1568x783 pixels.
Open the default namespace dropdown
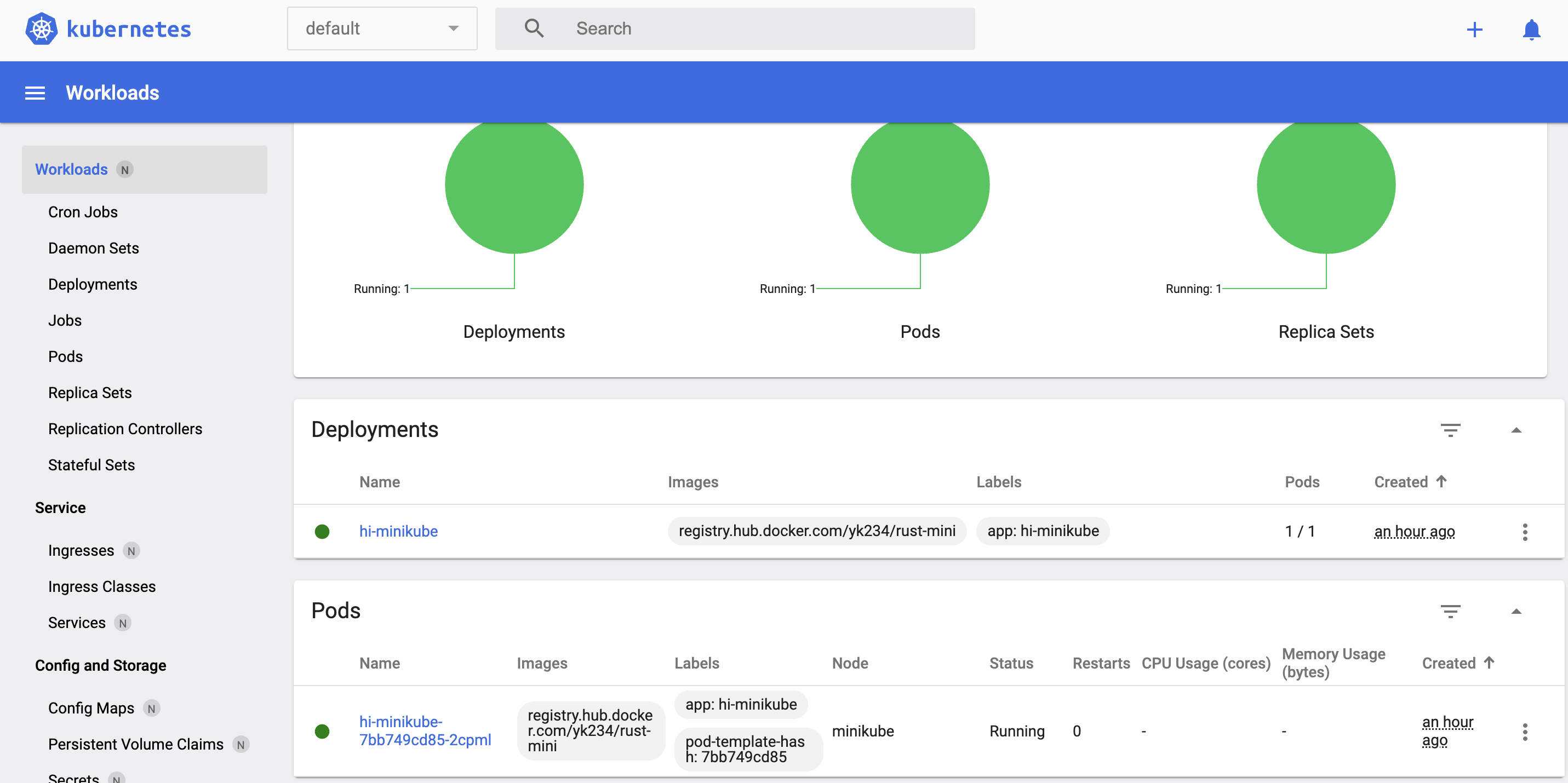[382, 28]
